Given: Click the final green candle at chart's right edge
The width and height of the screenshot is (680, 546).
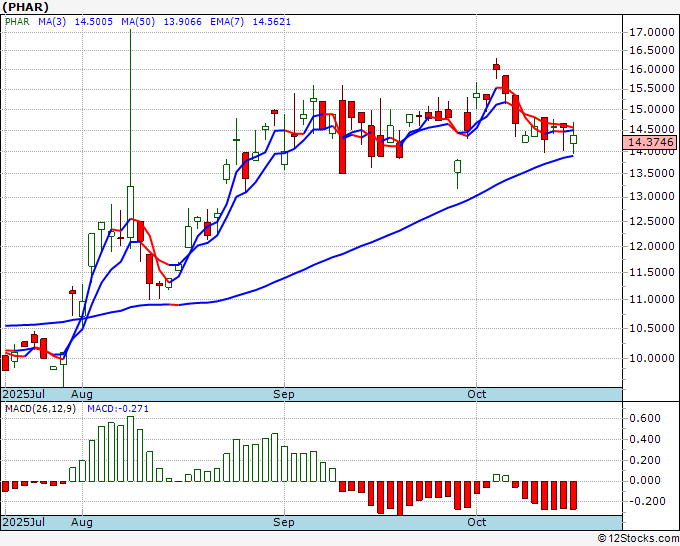Looking at the screenshot, I should [573, 139].
